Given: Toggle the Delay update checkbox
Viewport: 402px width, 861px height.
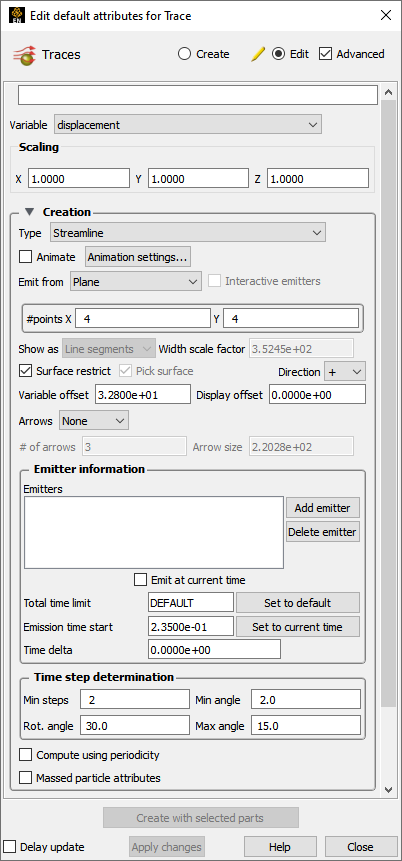Looking at the screenshot, I should 9,847.
